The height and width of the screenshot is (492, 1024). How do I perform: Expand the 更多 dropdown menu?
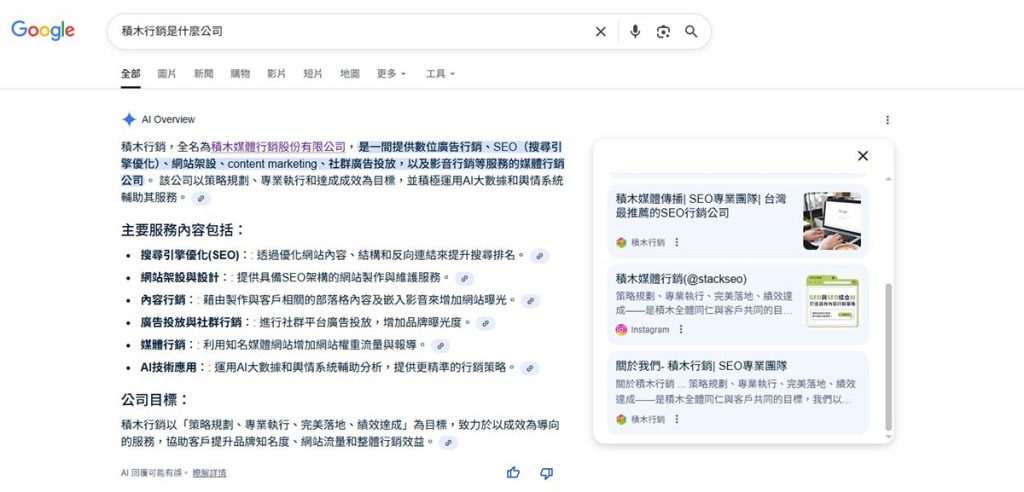pyautogui.click(x=391, y=74)
